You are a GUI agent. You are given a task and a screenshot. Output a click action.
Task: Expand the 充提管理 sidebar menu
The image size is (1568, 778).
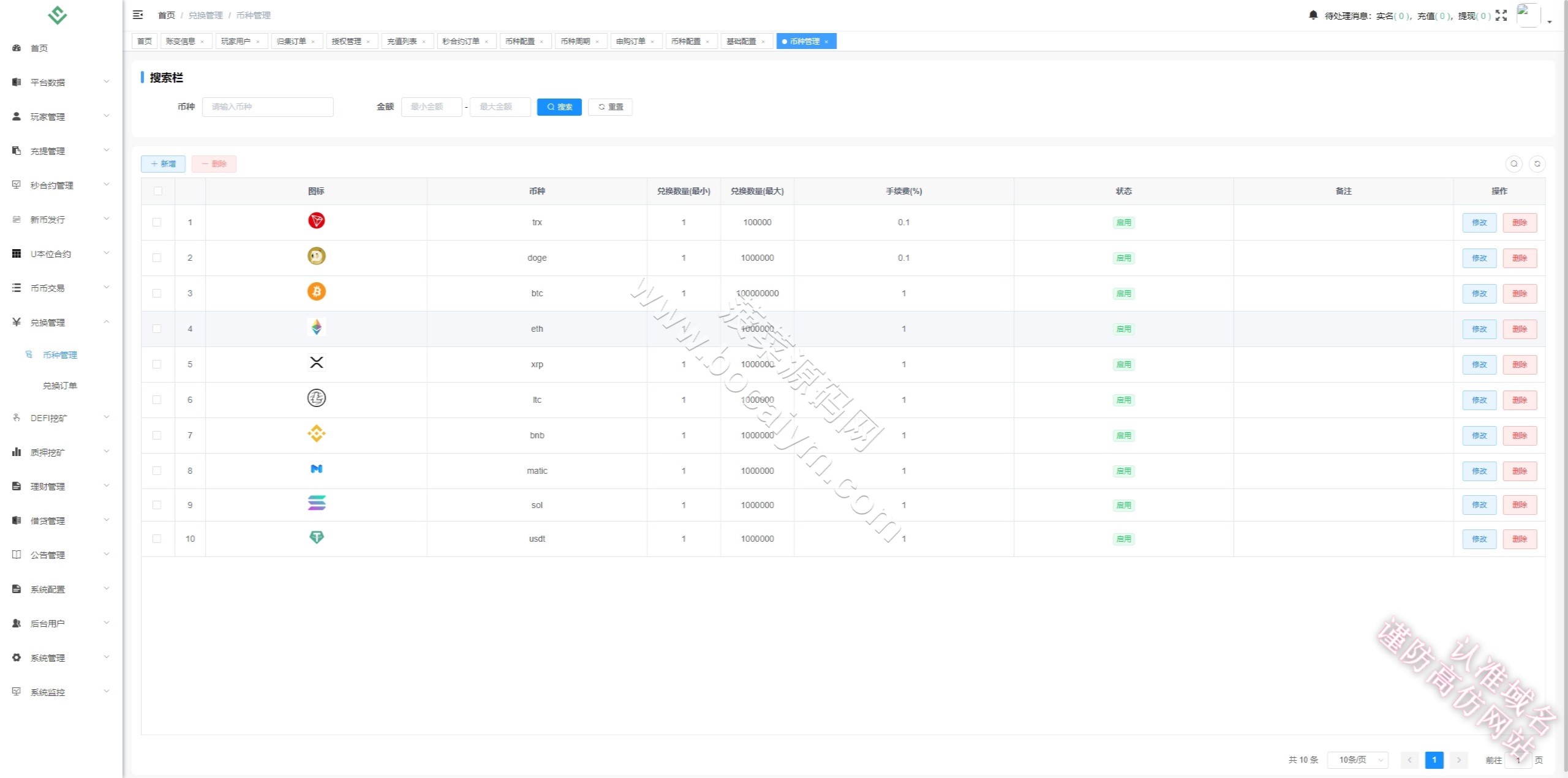(x=61, y=151)
